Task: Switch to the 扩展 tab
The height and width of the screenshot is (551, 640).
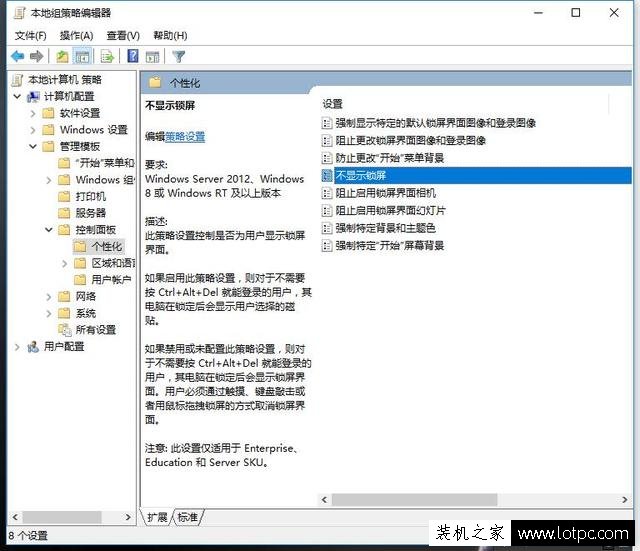Action: (158, 517)
